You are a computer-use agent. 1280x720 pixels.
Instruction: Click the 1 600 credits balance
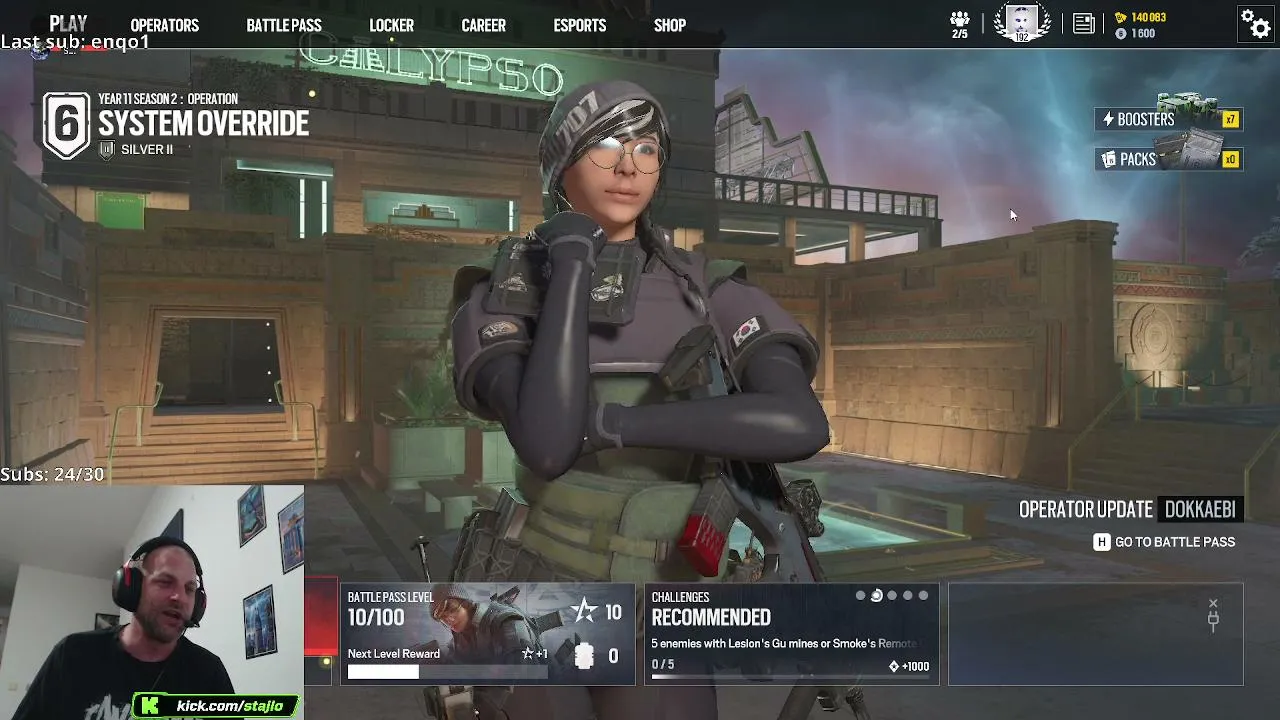[x=1144, y=34]
